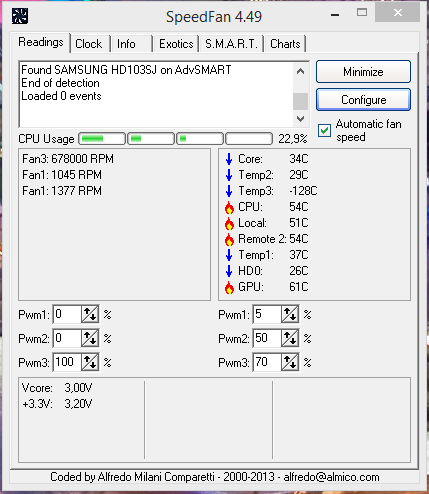Click the flame icon next to Remote 2
The image size is (429, 494).
(x=229, y=239)
